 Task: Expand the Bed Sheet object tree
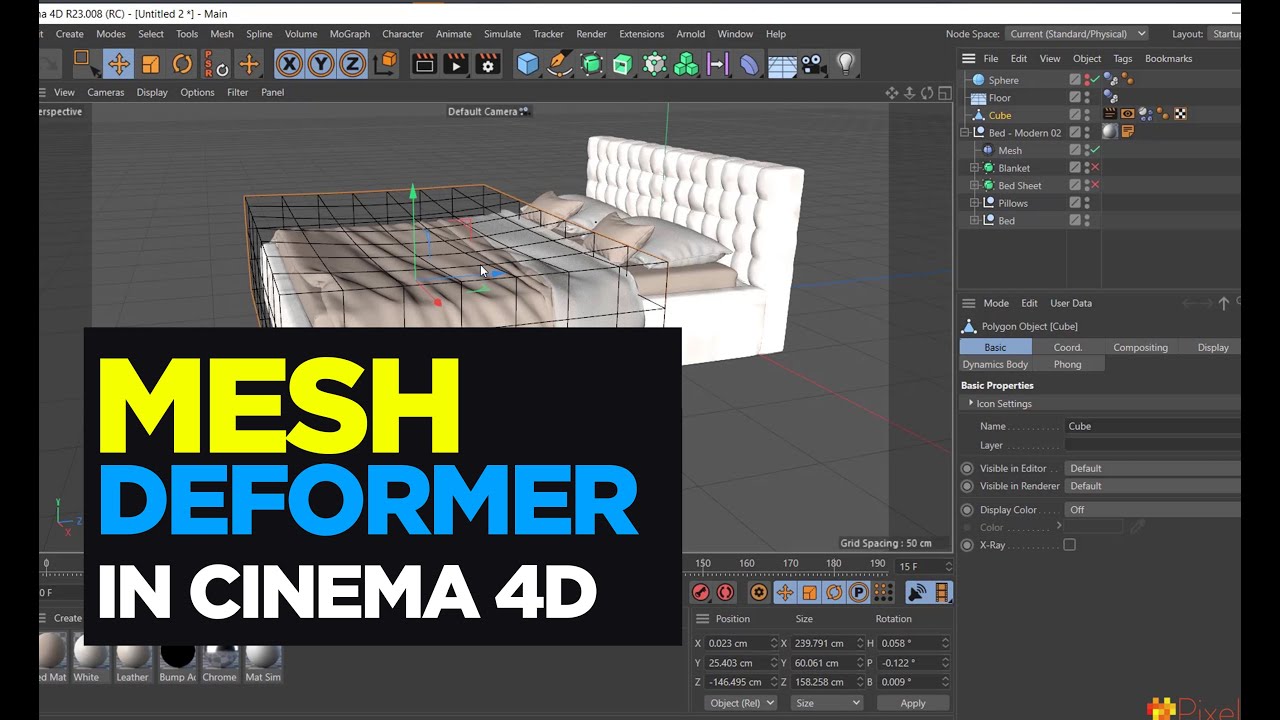pyautogui.click(x=974, y=185)
